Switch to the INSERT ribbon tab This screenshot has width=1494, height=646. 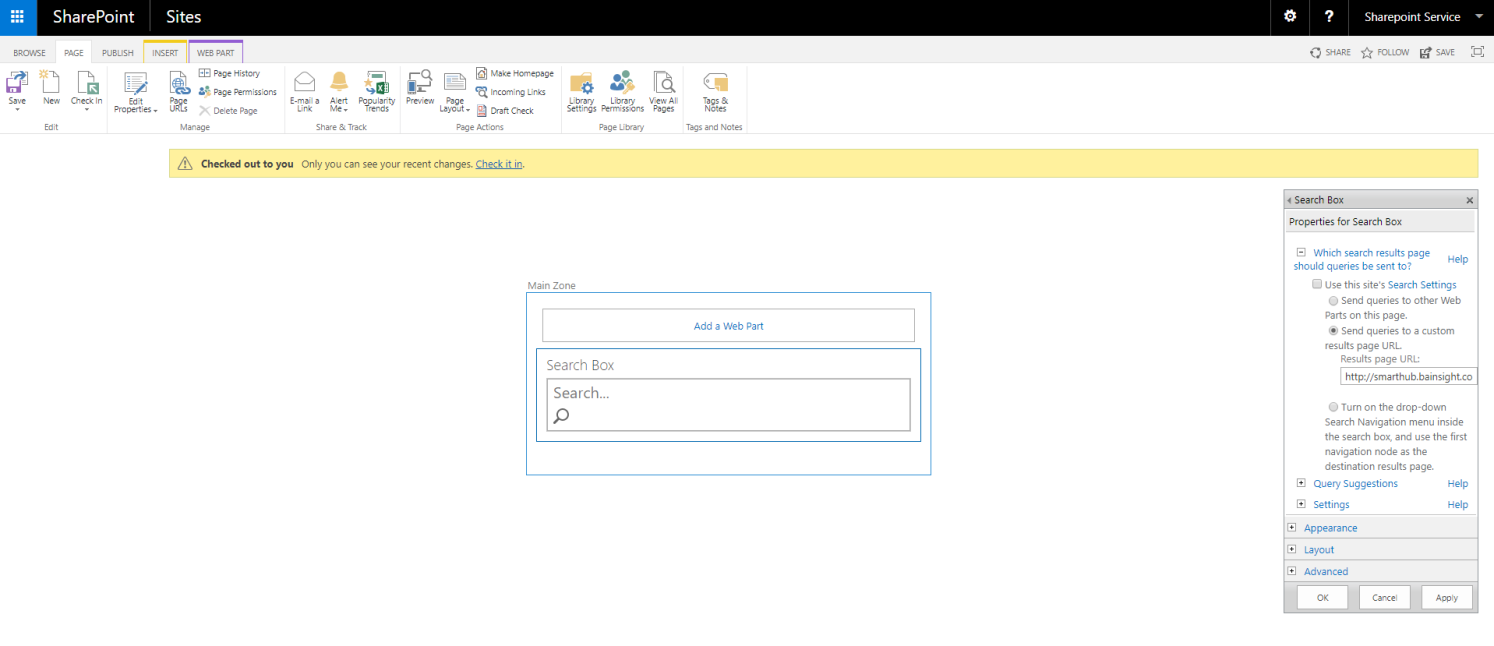click(x=165, y=53)
